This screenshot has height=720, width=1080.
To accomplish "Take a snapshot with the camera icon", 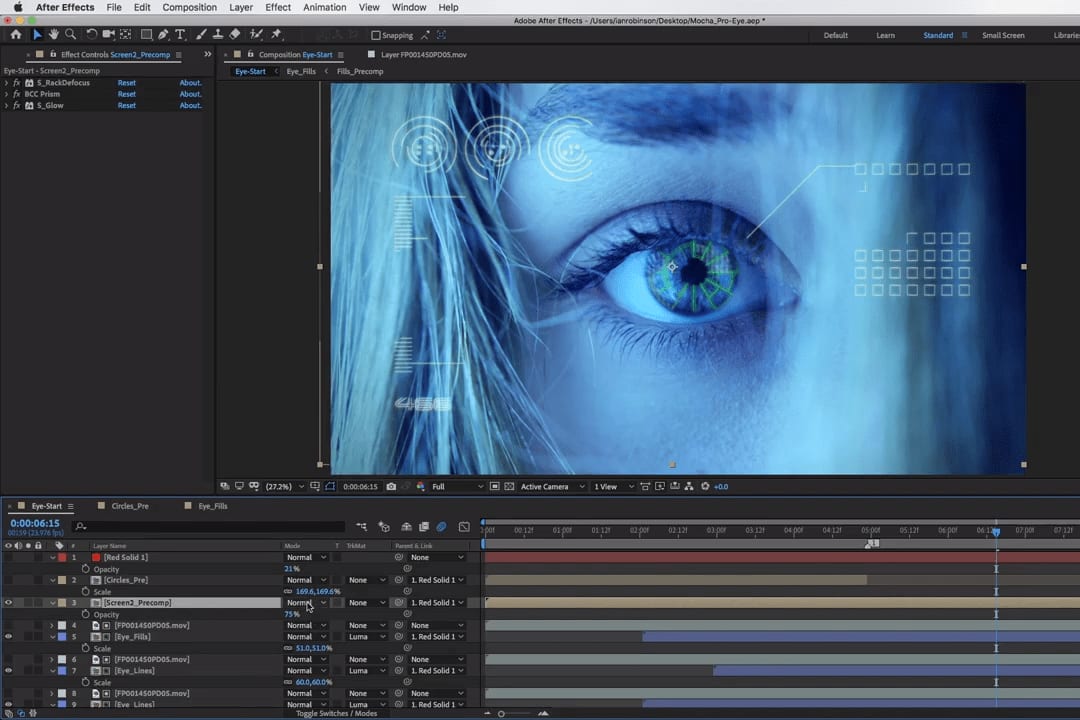I will [x=391, y=487].
